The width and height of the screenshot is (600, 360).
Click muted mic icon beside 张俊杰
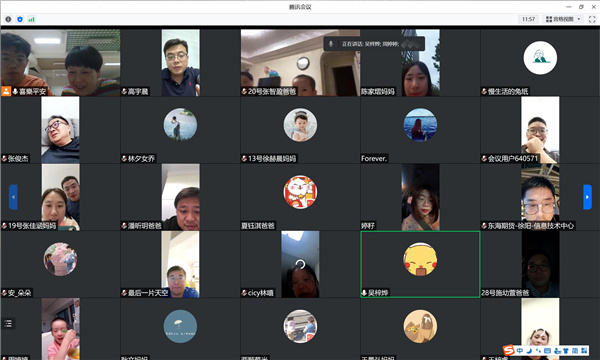point(4,158)
